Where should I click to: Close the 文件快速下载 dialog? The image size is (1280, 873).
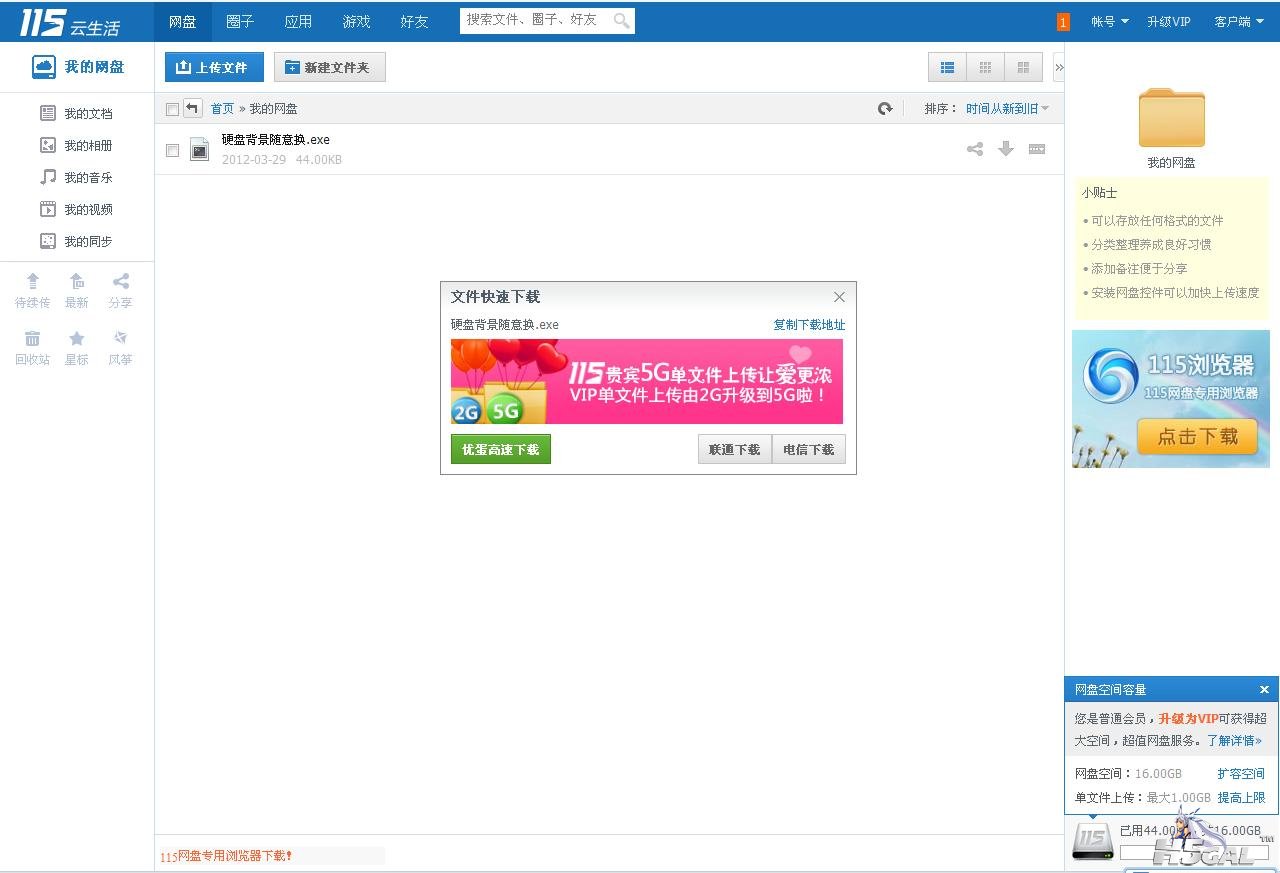pos(839,297)
